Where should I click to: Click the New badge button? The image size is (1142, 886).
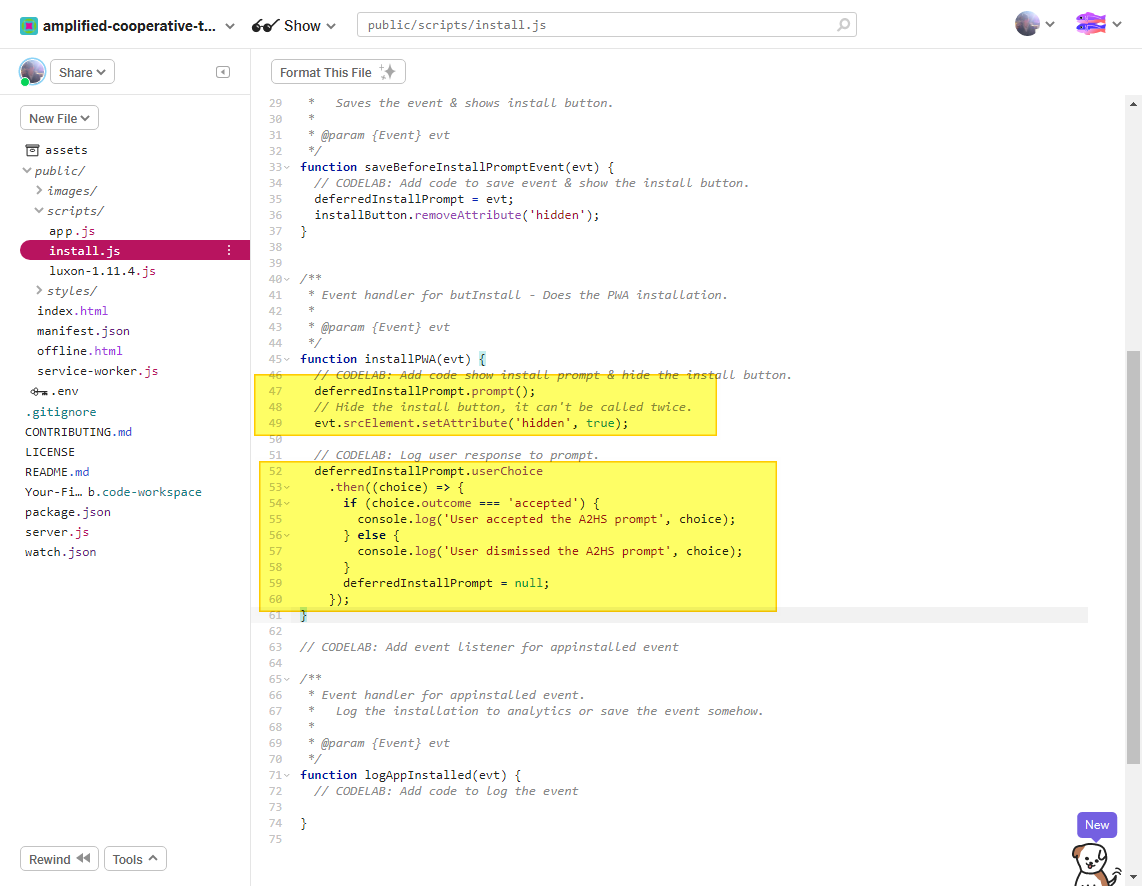tap(1097, 825)
